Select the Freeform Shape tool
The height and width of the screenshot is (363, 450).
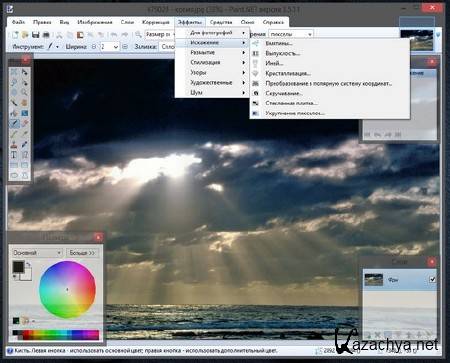click(x=25, y=175)
